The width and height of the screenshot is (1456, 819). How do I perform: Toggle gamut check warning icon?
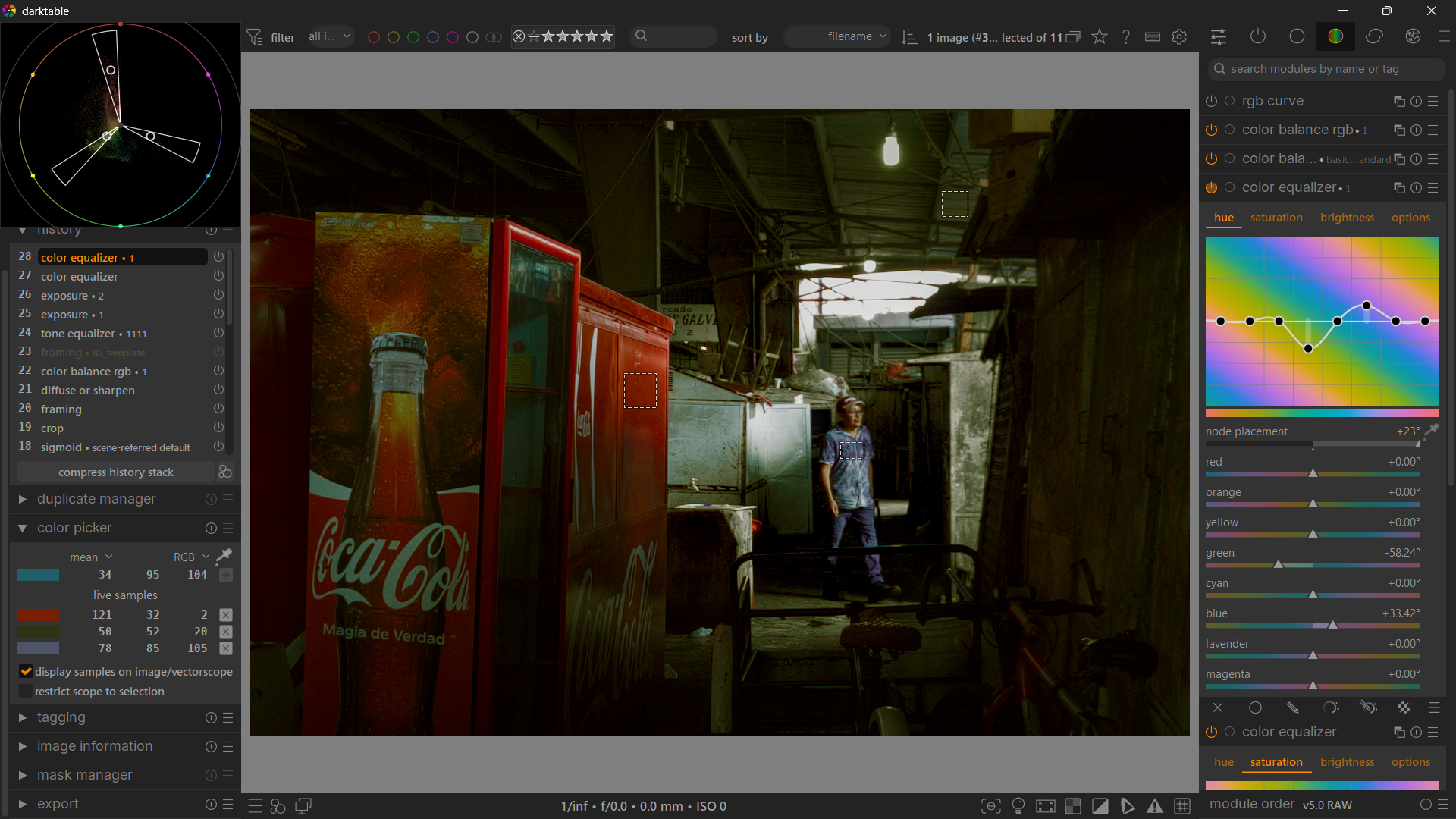[1155, 806]
